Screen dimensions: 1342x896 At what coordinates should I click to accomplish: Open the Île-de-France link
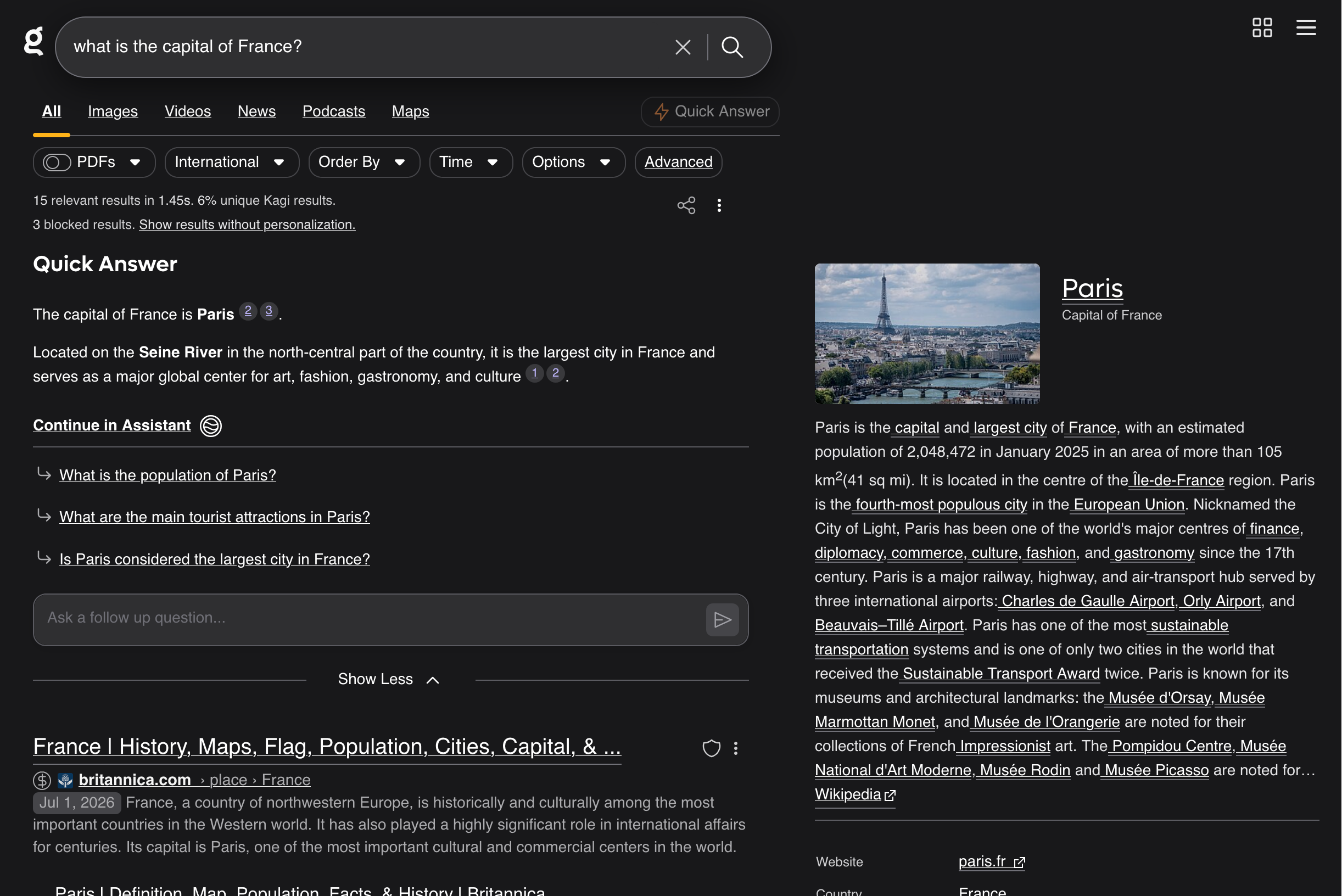click(x=1177, y=480)
